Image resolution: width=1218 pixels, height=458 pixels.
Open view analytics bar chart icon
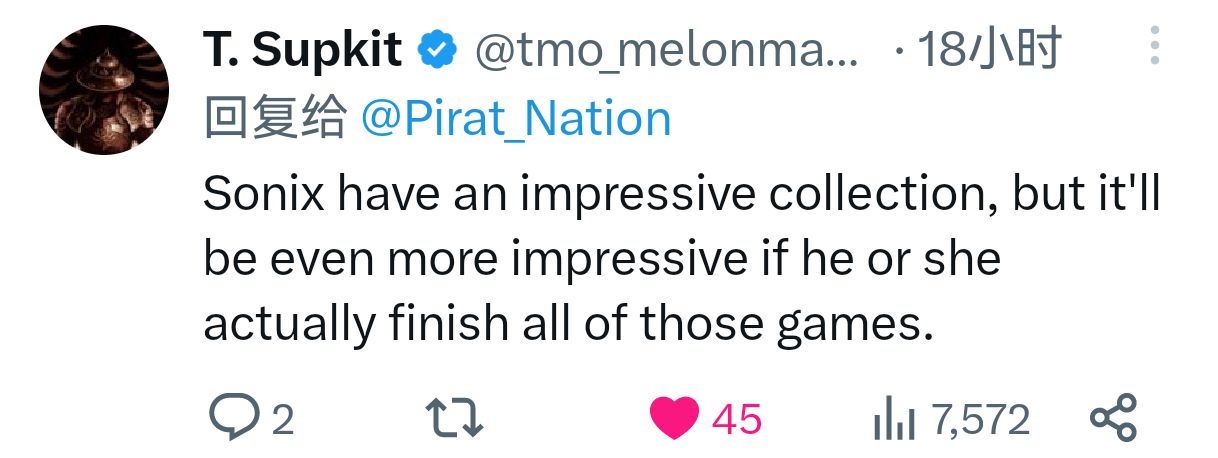tap(894, 419)
